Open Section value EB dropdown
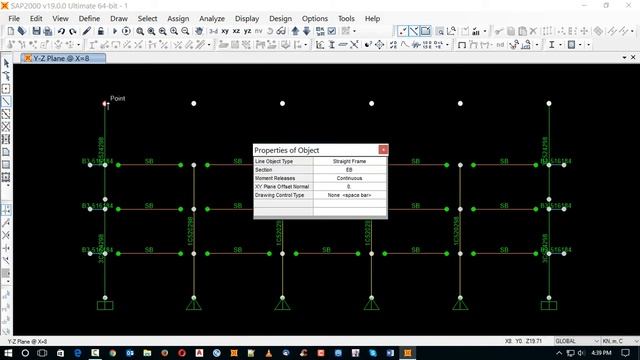 pos(349,170)
